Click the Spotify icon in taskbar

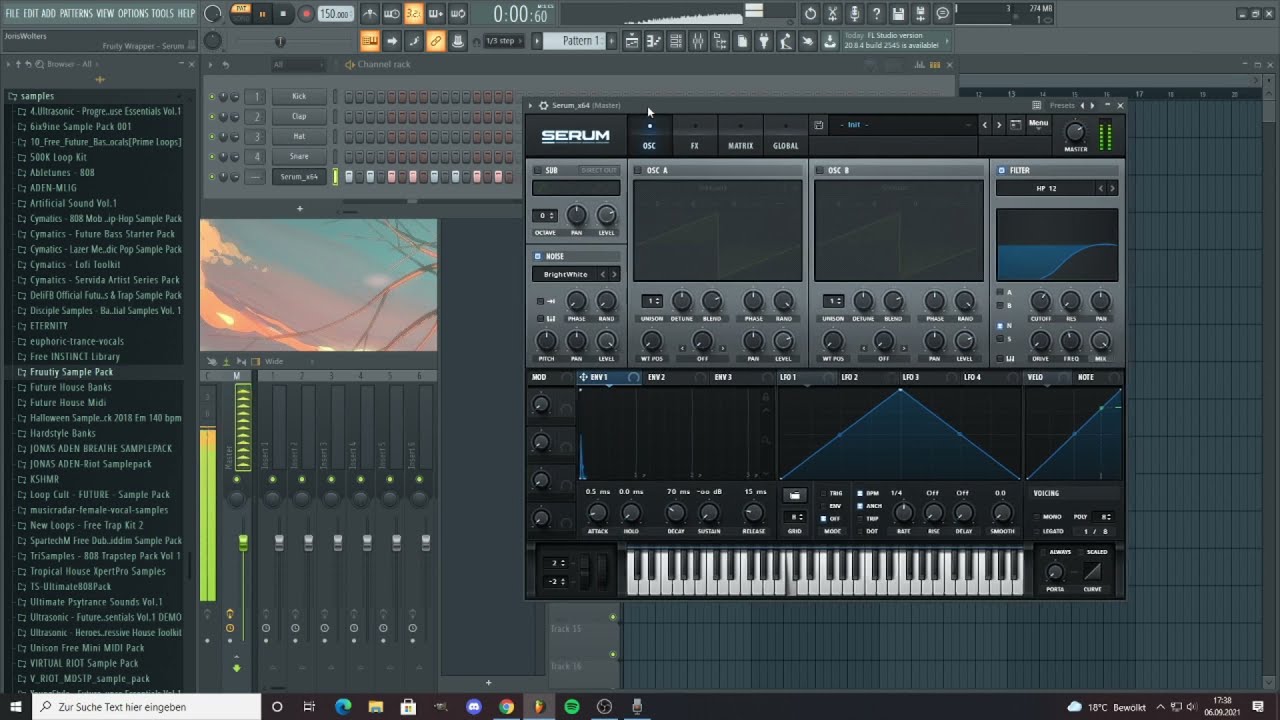(x=572, y=707)
